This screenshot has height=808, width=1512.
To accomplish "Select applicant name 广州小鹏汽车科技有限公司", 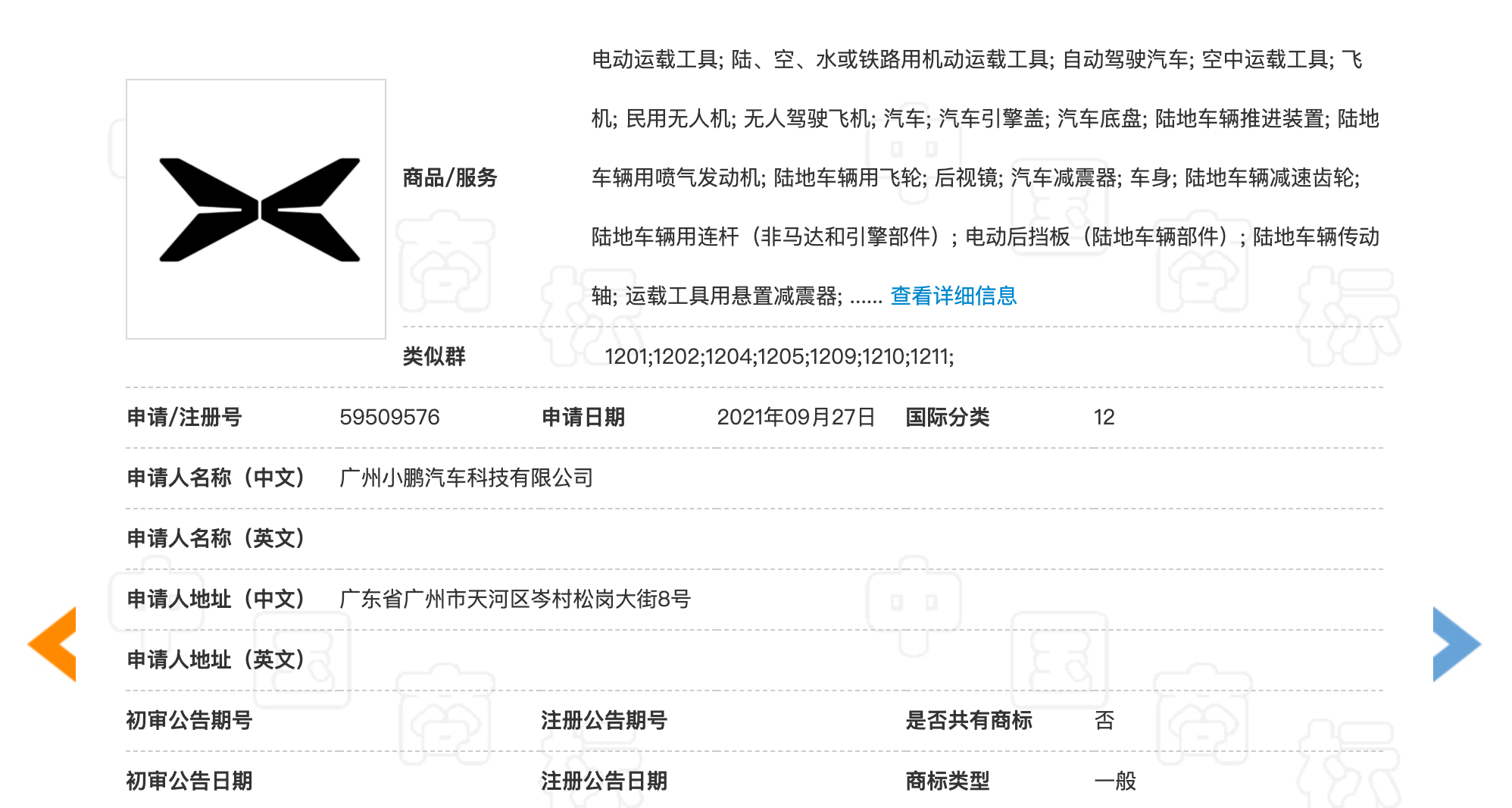I will pyautogui.click(x=466, y=478).
